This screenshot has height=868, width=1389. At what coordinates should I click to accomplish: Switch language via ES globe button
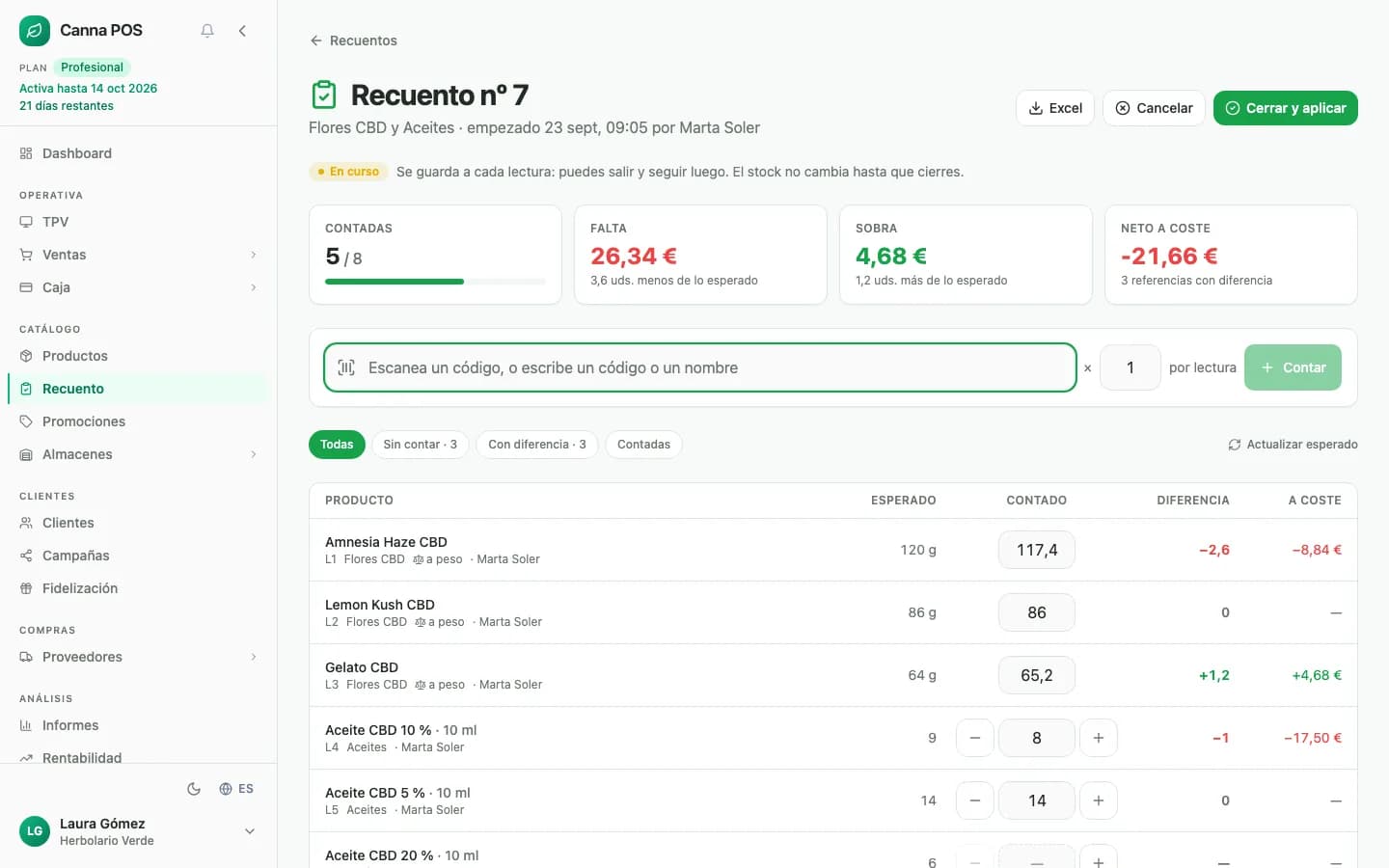(236, 789)
